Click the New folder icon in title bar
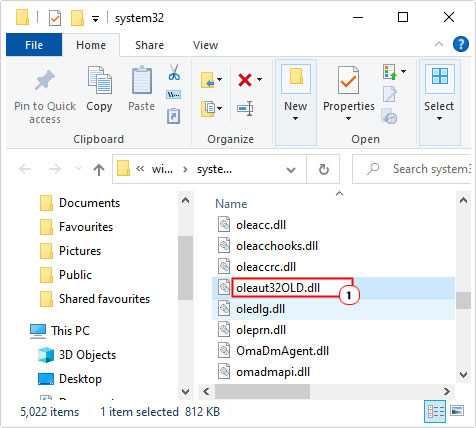The width and height of the screenshot is (476, 428). point(77,17)
